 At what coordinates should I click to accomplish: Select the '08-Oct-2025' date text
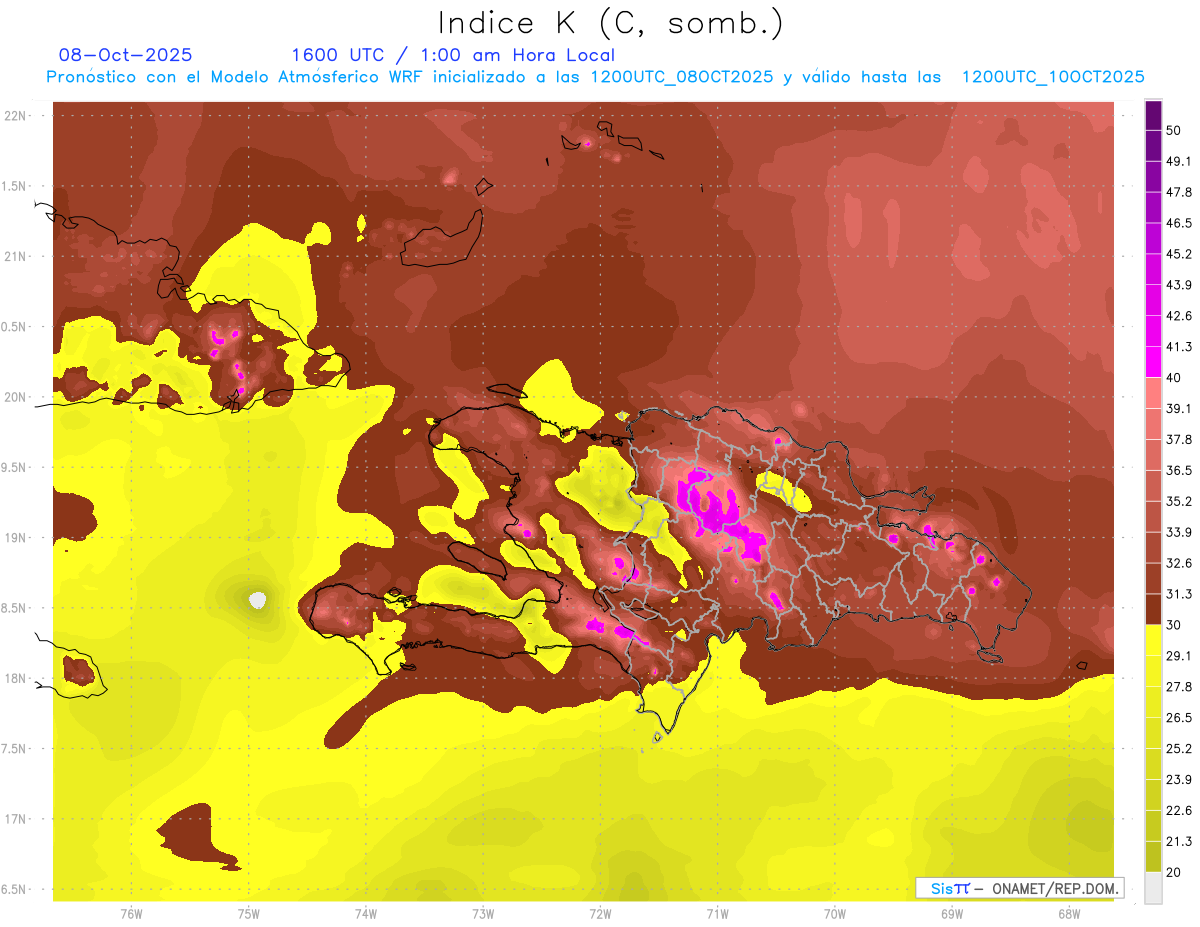pos(125,55)
